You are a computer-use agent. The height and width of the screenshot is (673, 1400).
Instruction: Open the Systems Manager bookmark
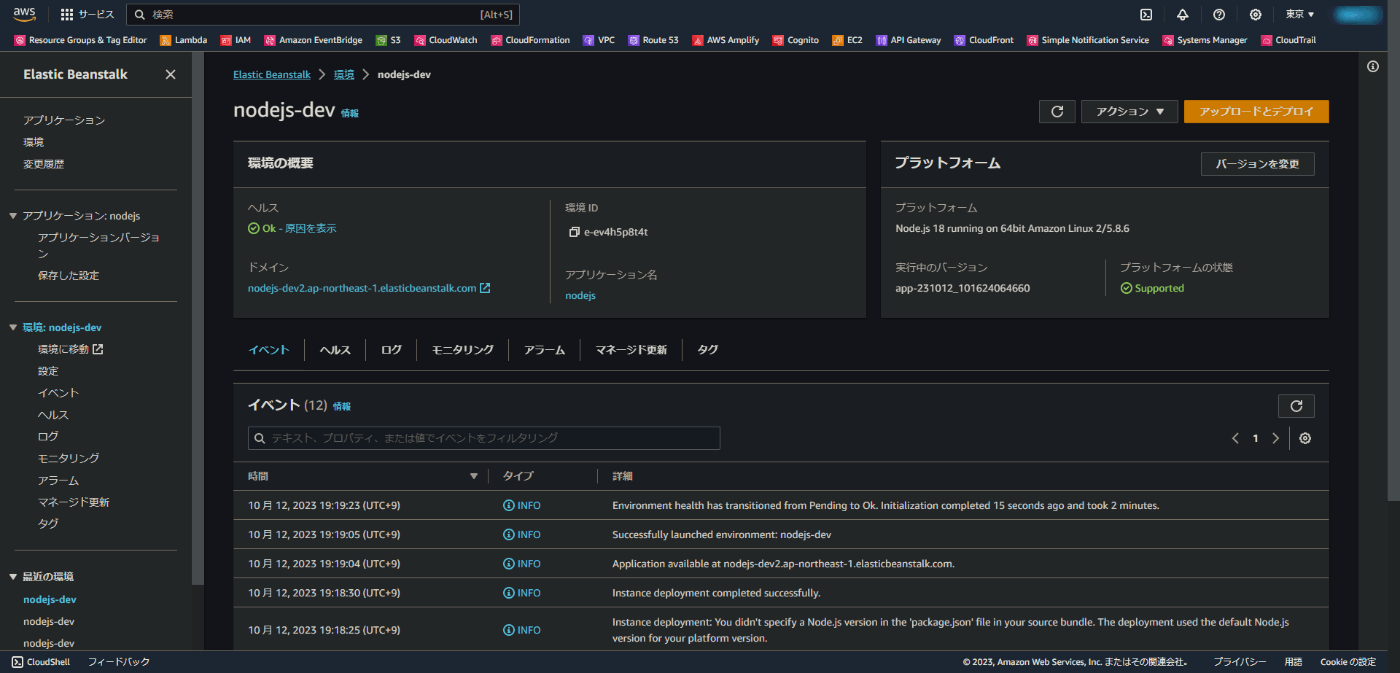[1204, 40]
